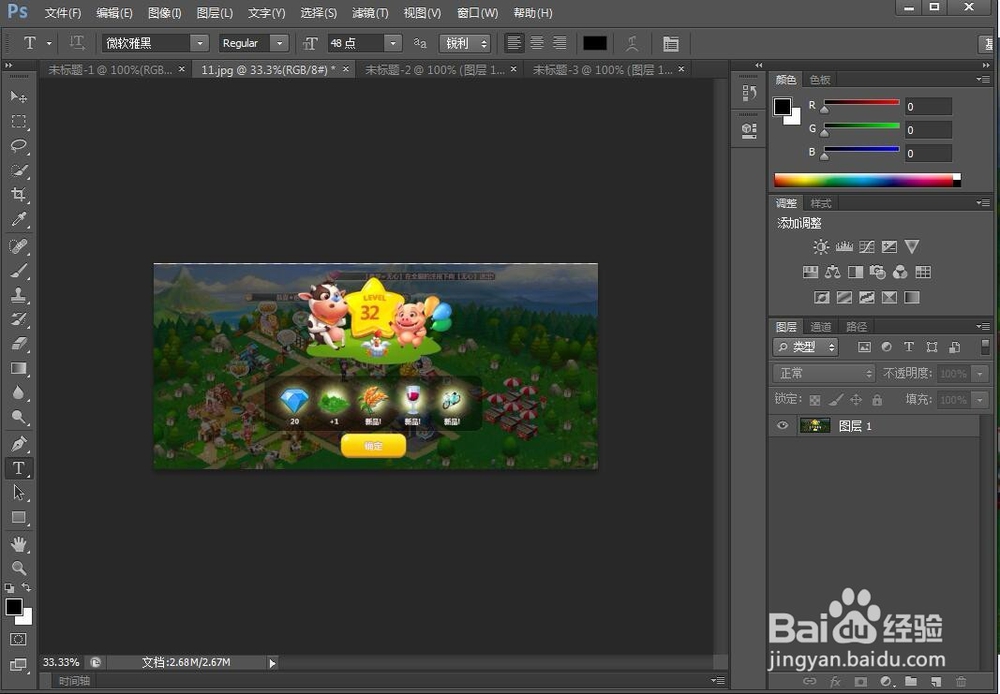This screenshot has width=1000, height=694.
Task: Open the layer opacity dropdown arrow
Action: tap(980, 374)
